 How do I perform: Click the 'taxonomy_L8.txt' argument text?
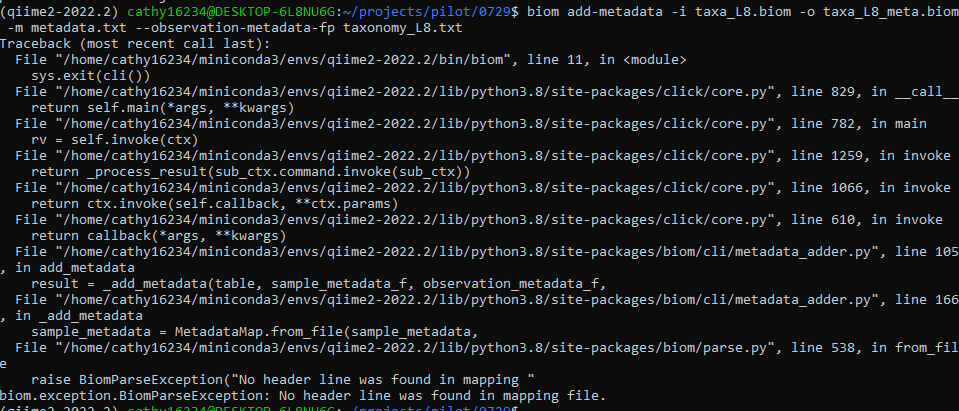point(402,28)
